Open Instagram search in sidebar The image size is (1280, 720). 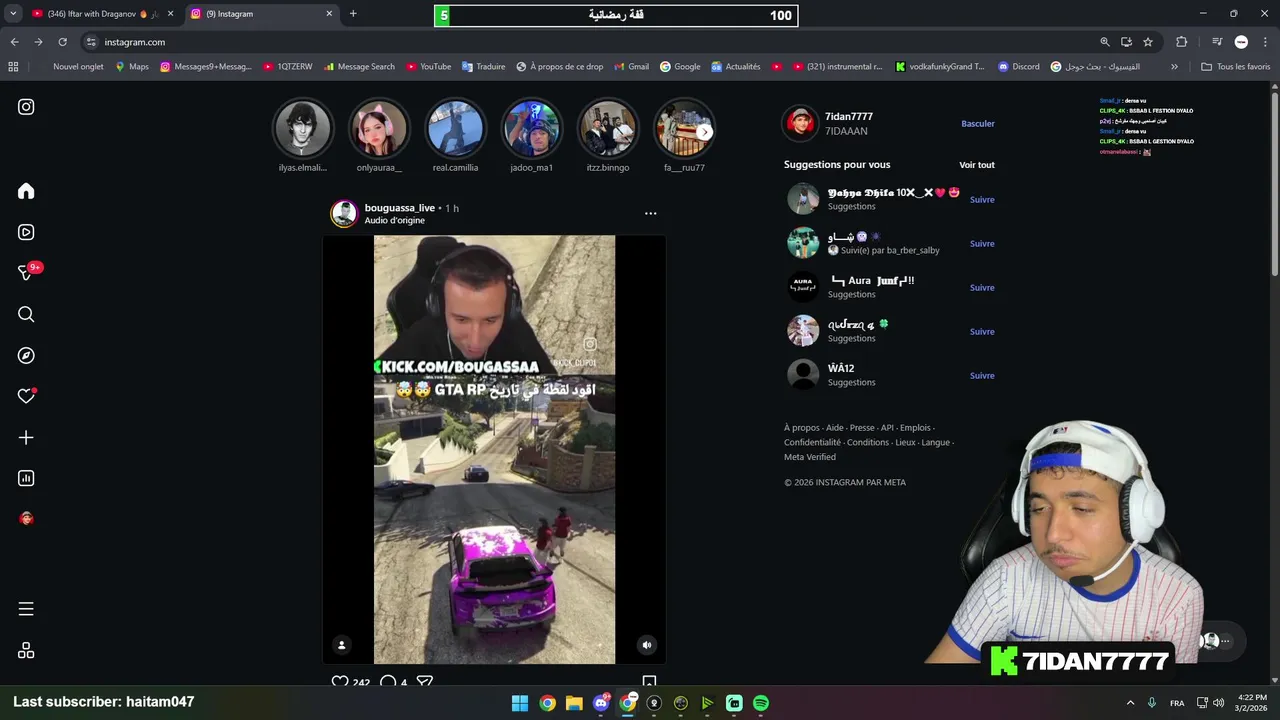tap(26, 314)
